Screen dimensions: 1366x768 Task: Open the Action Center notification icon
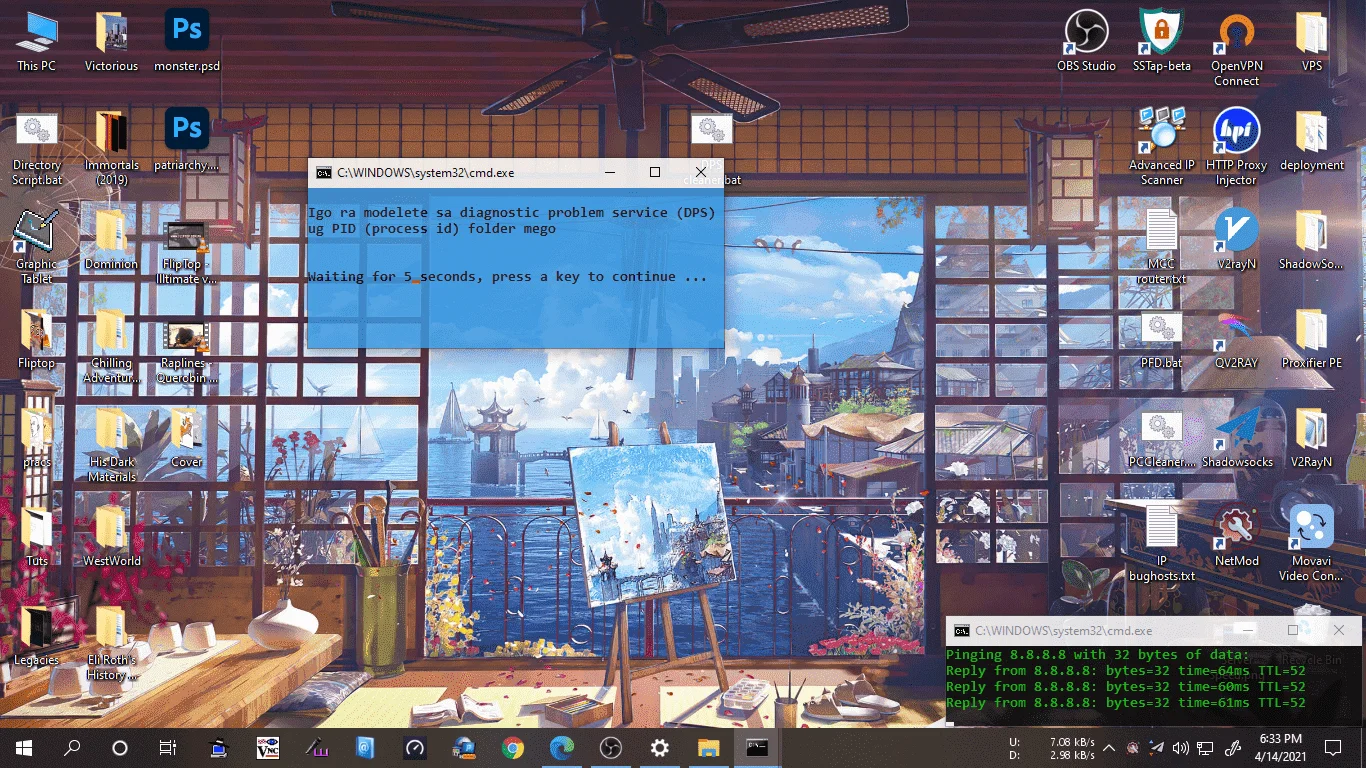[1333, 747]
